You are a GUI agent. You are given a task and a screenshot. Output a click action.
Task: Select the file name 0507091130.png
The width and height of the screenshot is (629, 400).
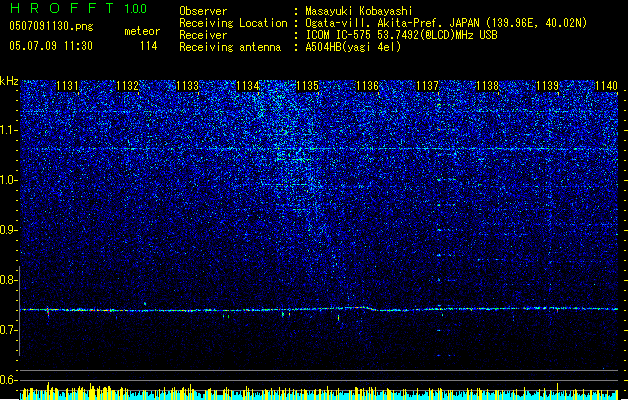point(51,26)
